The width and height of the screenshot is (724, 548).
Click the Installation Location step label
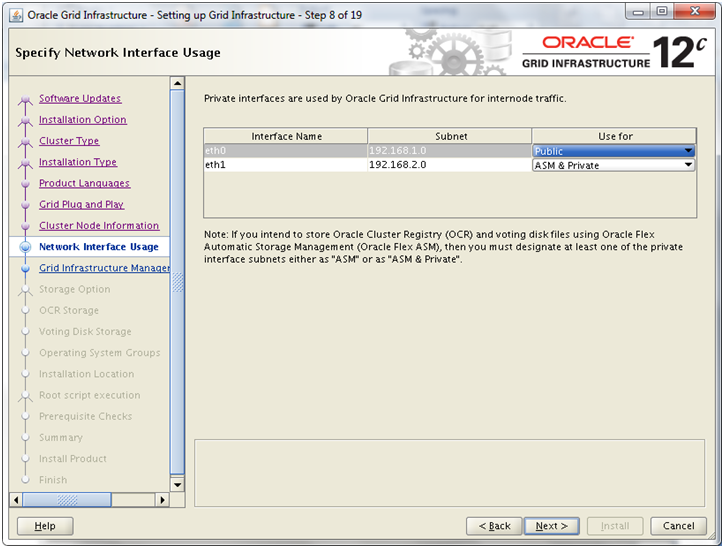click(87, 374)
